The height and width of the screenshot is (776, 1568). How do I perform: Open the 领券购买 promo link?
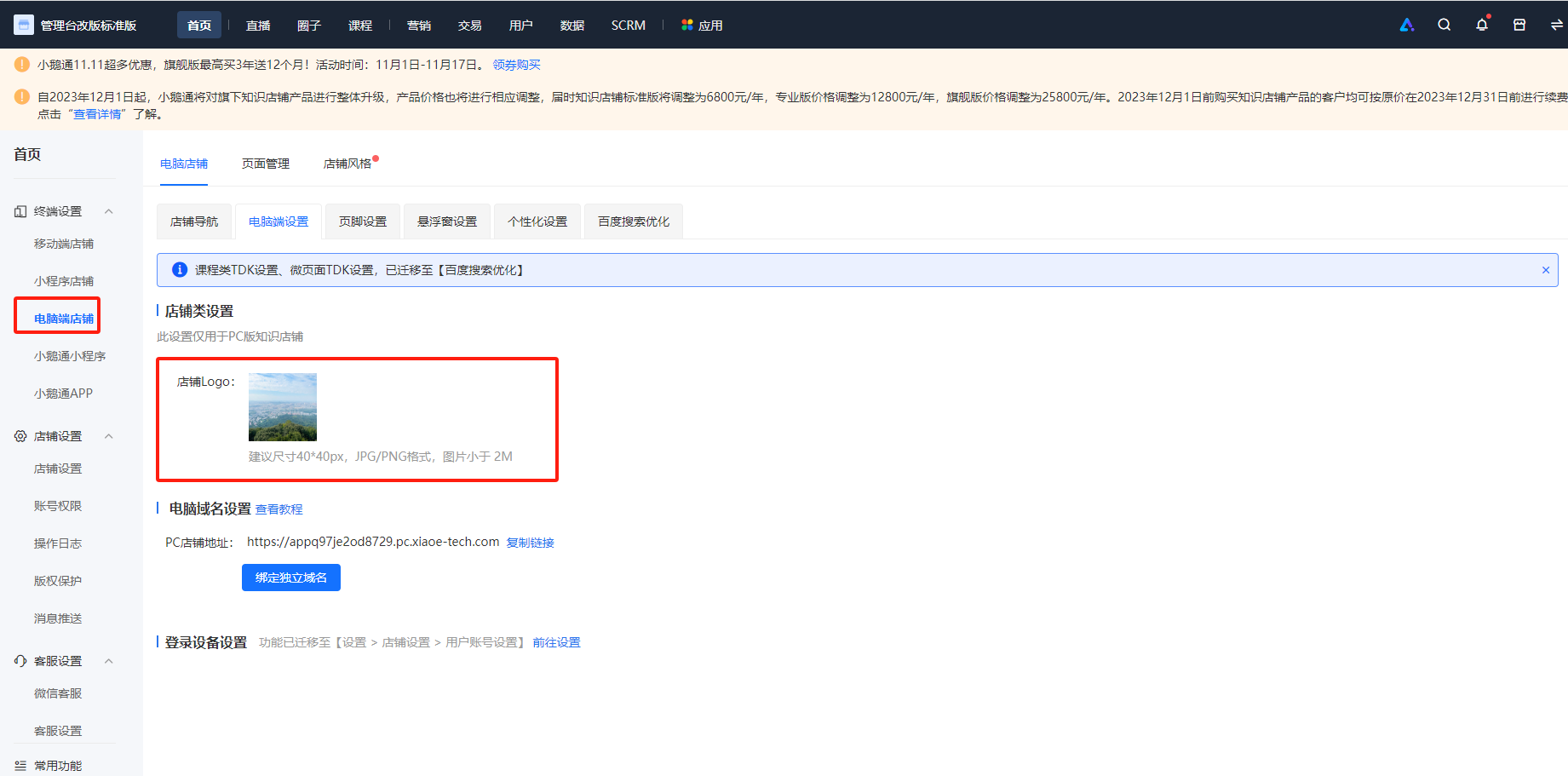[516, 65]
